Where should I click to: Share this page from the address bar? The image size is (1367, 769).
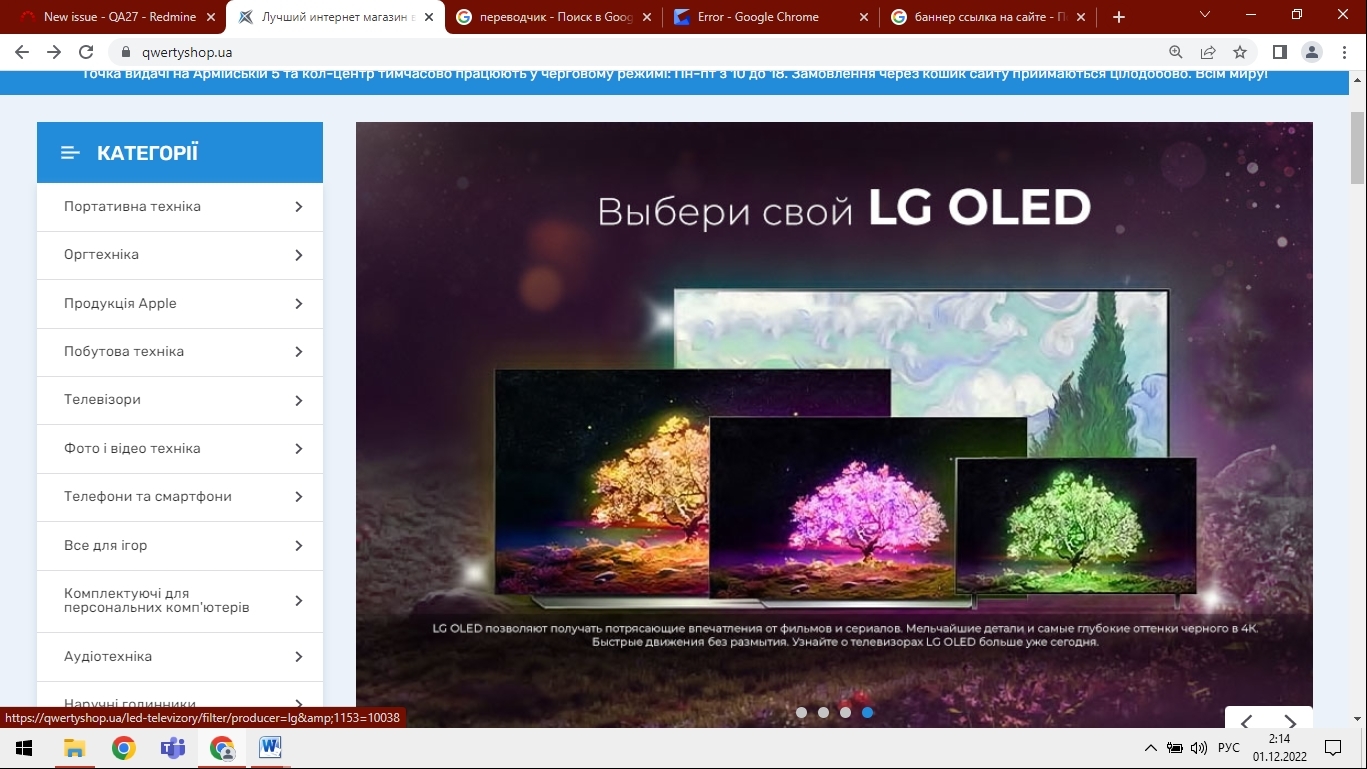(1208, 52)
